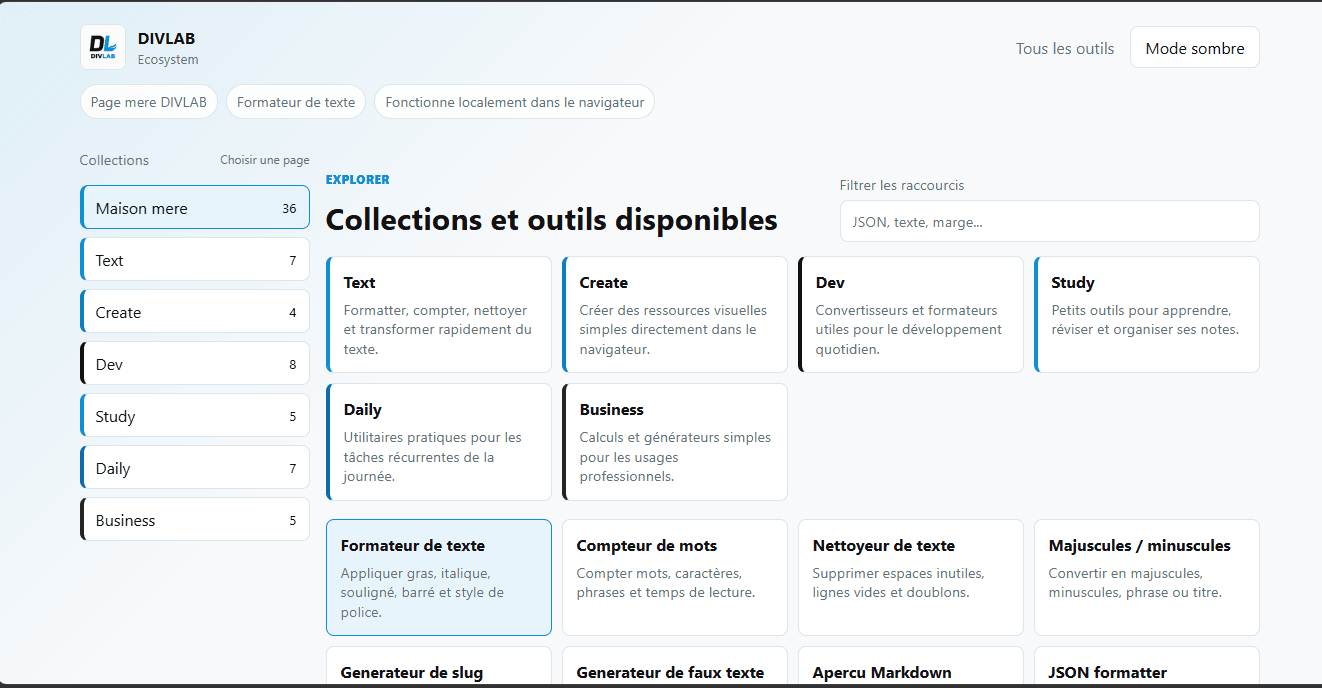Image resolution: width=1322 pixels, height=688 pixels.
Task: Launch the Compteur de mots tool
Action: coord(675,577)
